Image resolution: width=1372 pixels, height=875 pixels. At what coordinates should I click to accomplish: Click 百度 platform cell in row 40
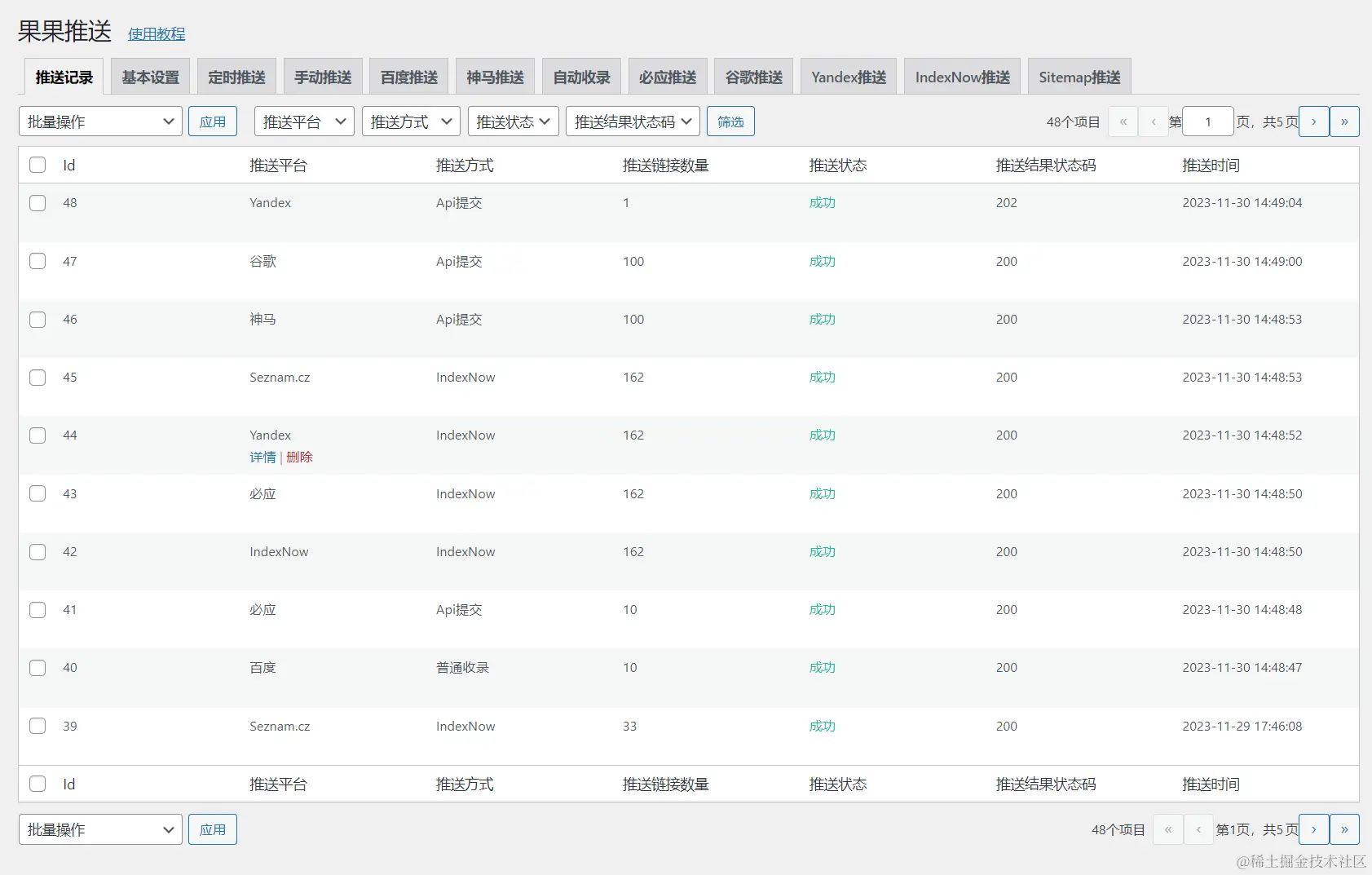click(262, 667)
